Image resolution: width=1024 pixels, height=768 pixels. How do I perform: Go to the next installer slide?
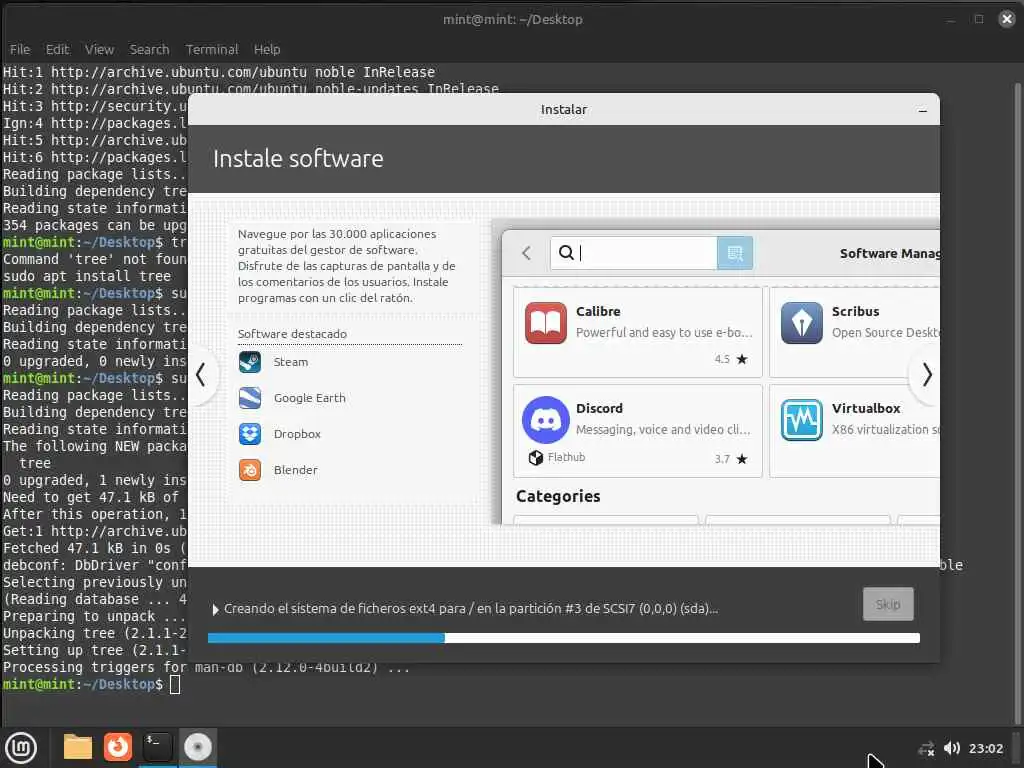[927, 375]
